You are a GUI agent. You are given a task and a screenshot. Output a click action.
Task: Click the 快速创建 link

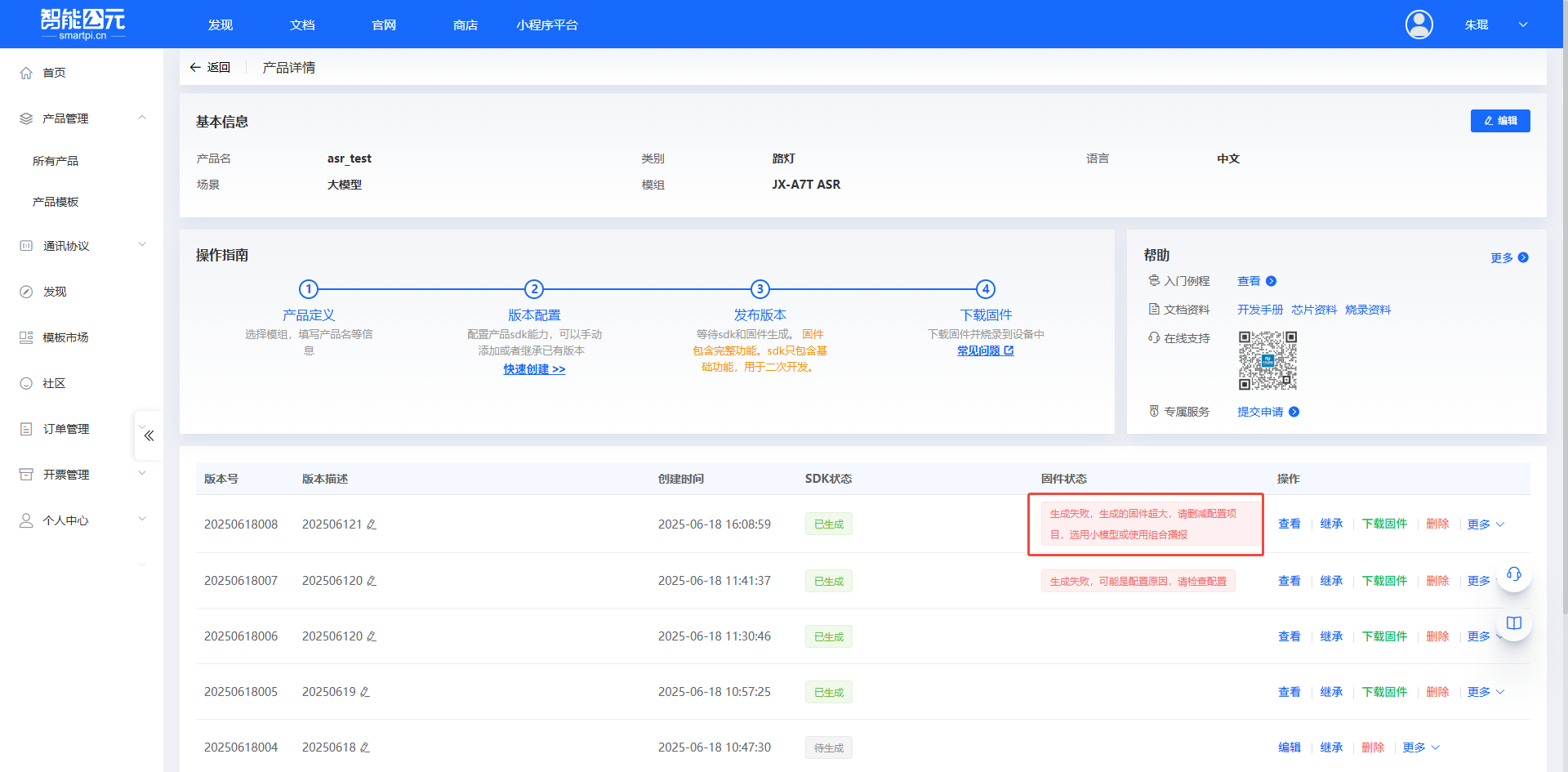(x=534, y=369)
